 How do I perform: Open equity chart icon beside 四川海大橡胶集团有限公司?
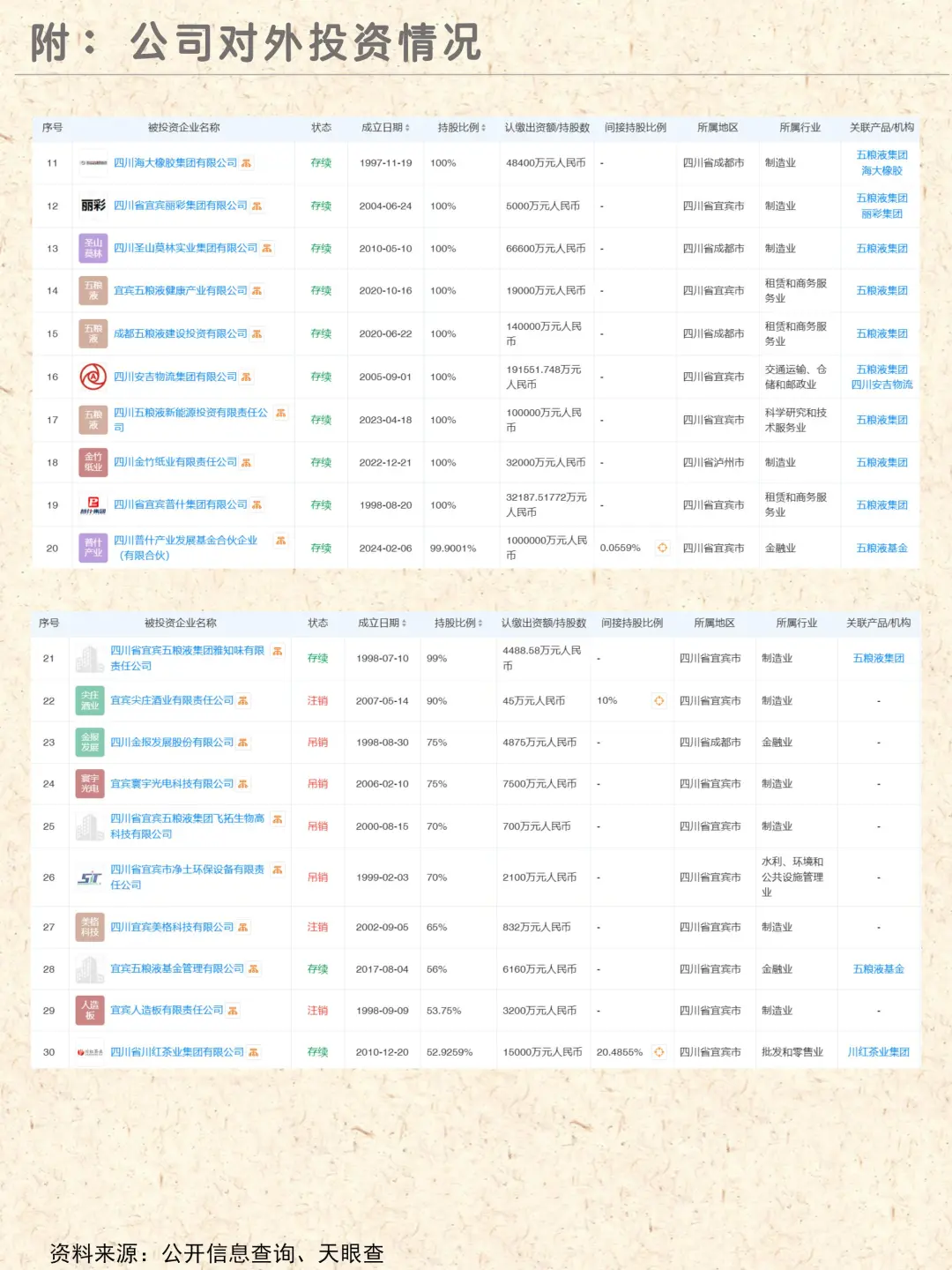click(247, 163)
